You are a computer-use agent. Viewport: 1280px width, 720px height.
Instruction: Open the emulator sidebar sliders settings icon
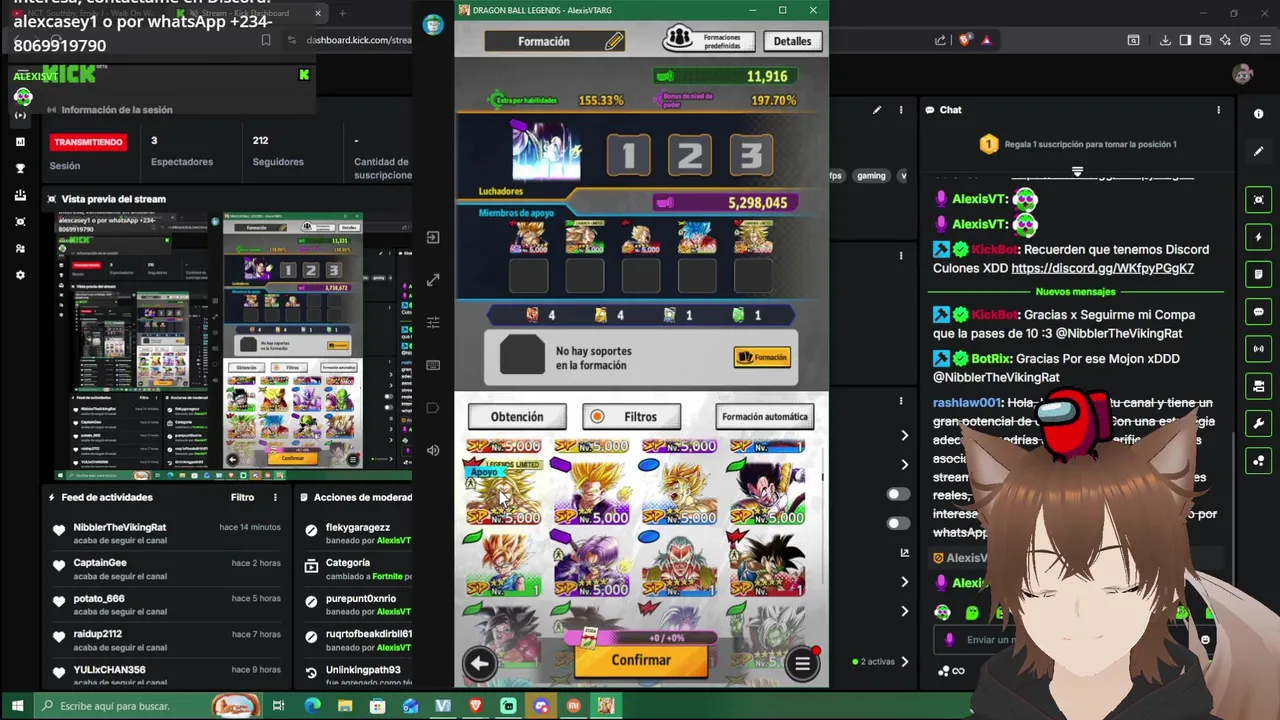[433, 322]
